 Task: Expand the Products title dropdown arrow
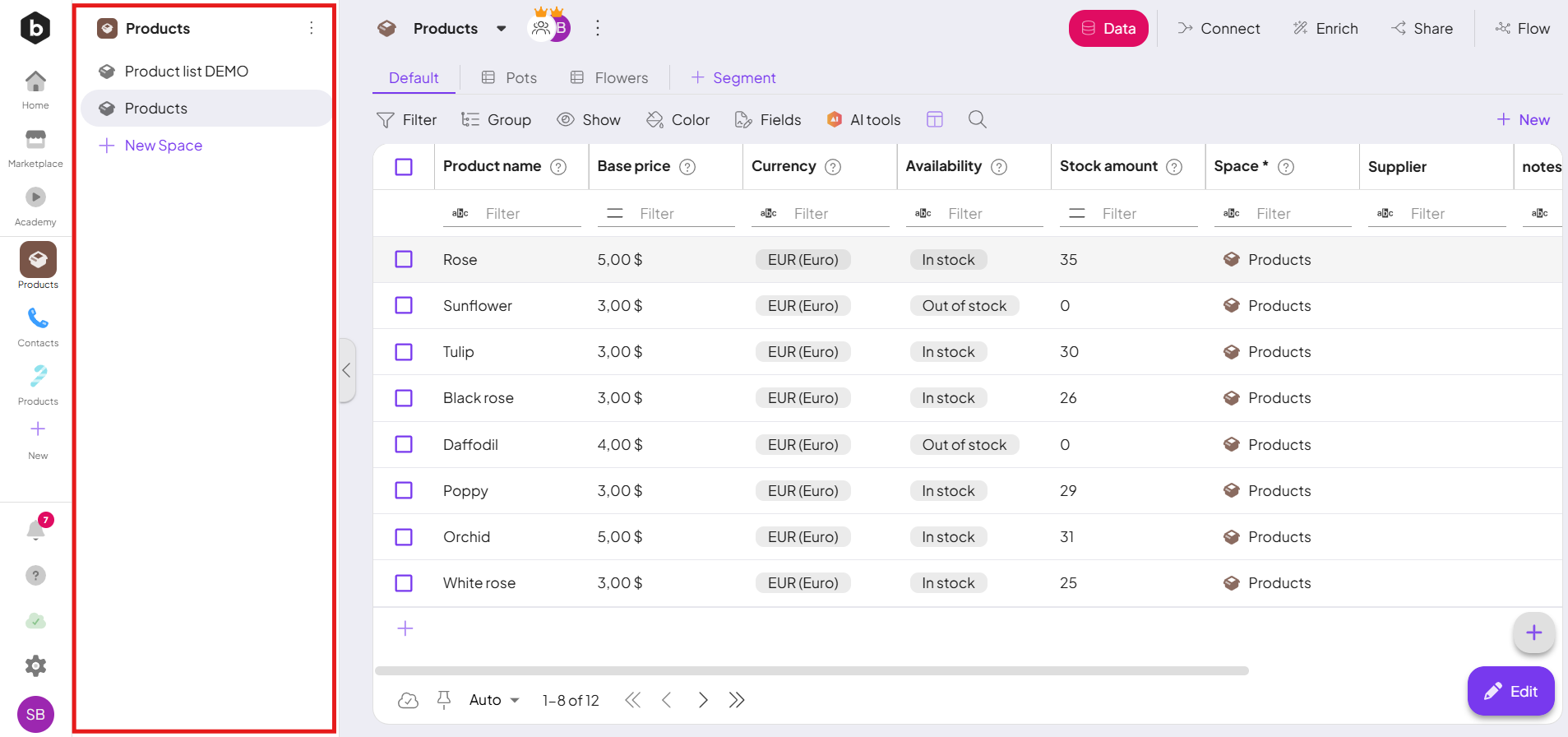click(x=502, y=29)
